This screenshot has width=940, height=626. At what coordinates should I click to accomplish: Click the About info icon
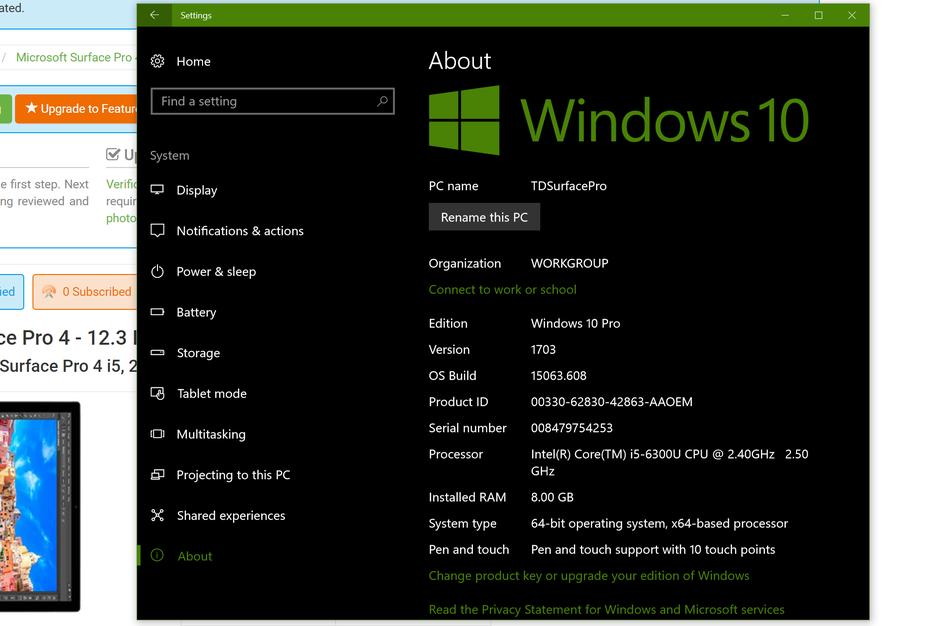[x=157, y=555]
